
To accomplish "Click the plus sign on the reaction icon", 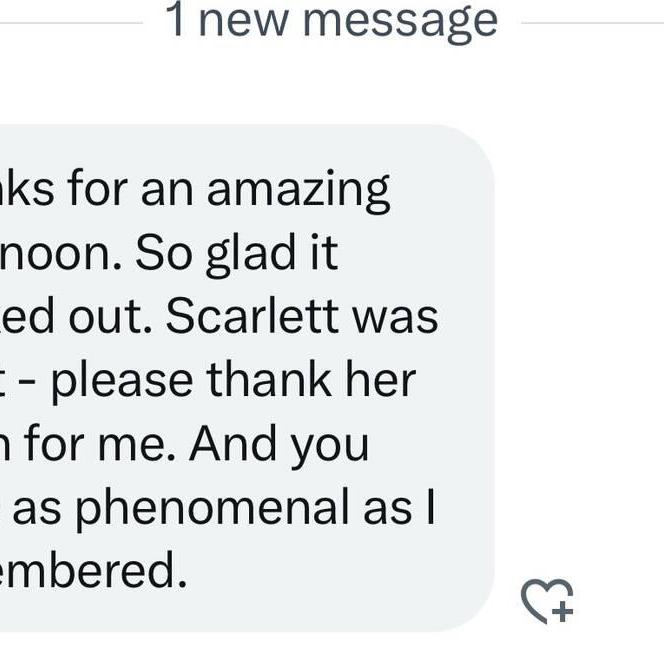I will click(x=563, y=611).
